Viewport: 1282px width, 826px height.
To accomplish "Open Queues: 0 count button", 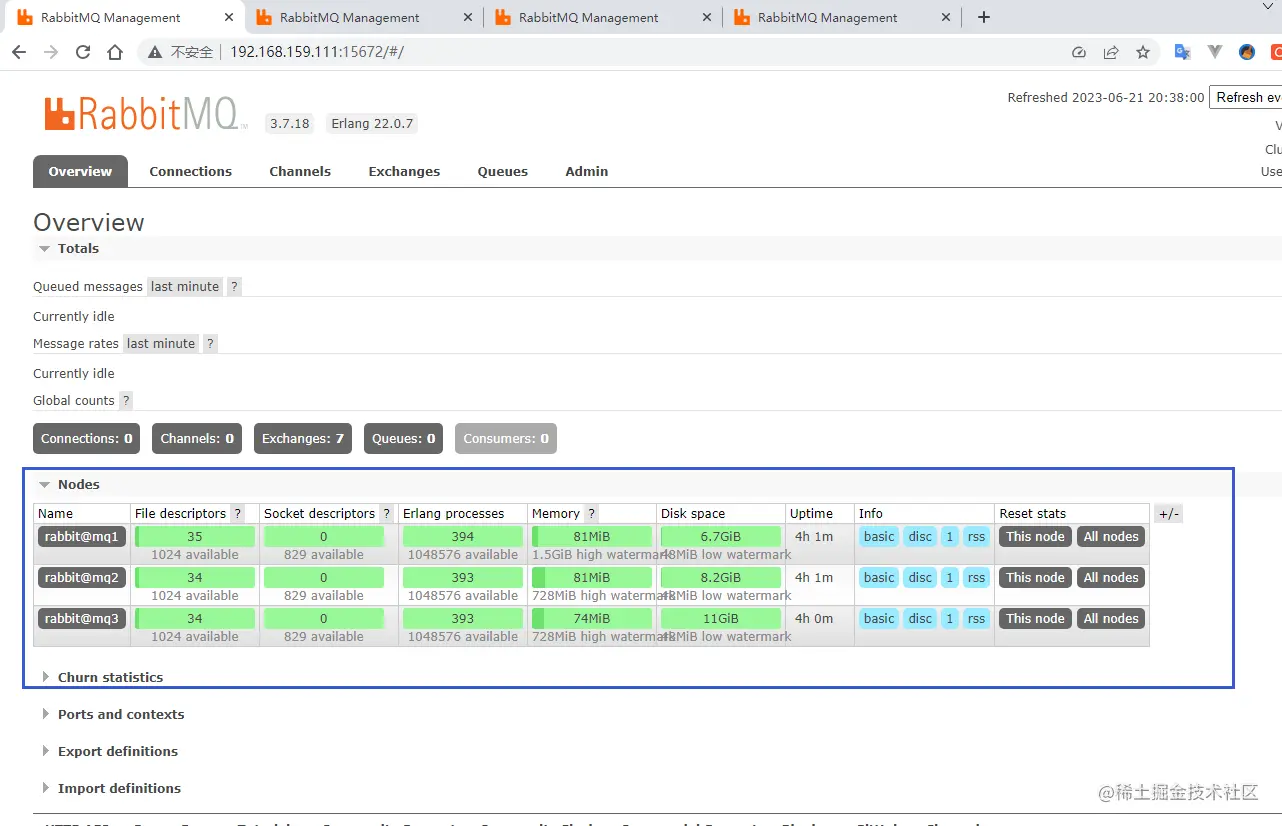I will pos(404,439).
